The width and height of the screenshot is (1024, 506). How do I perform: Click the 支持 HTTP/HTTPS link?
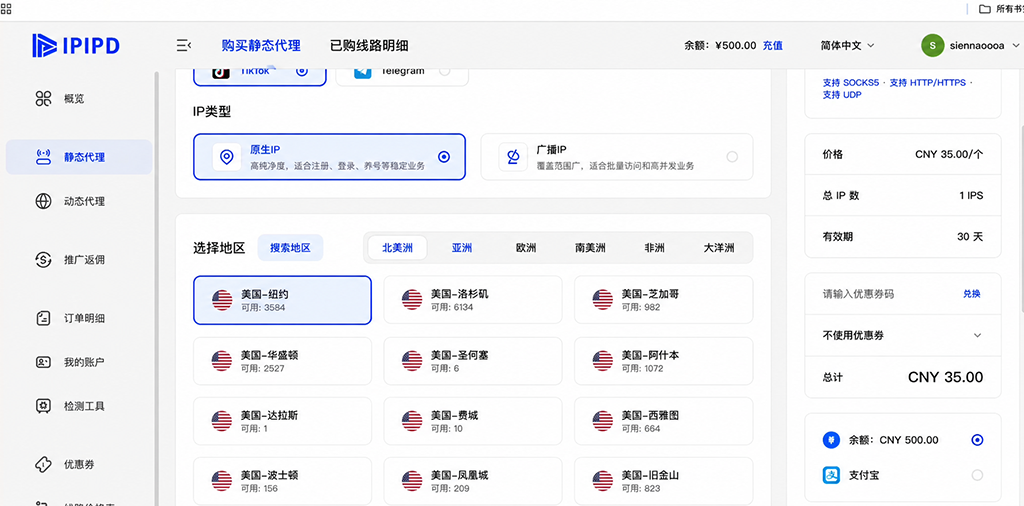(x=927, y=83)
